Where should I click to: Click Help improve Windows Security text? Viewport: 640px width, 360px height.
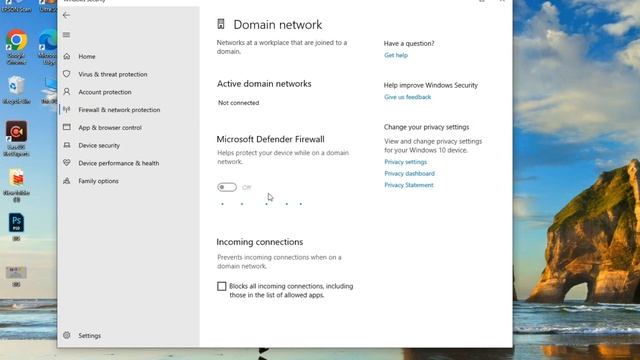click(431, 85)
